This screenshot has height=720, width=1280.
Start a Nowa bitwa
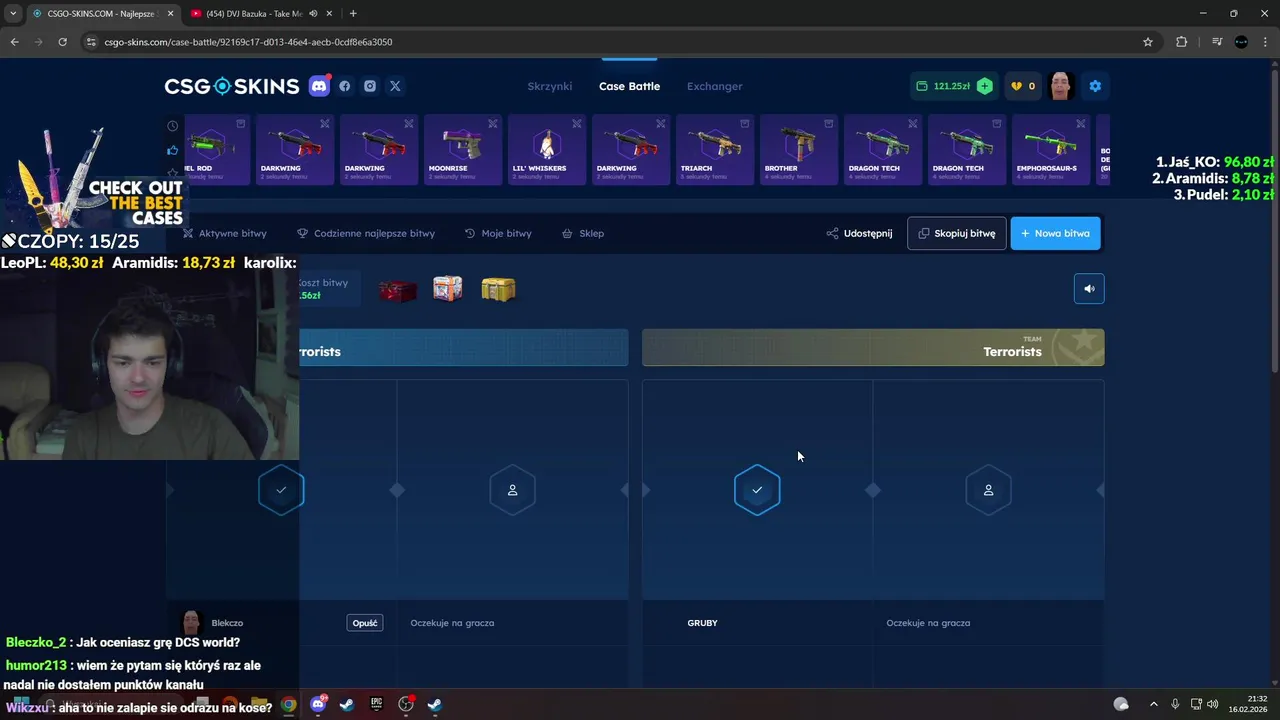click(x=1056, y=233)
